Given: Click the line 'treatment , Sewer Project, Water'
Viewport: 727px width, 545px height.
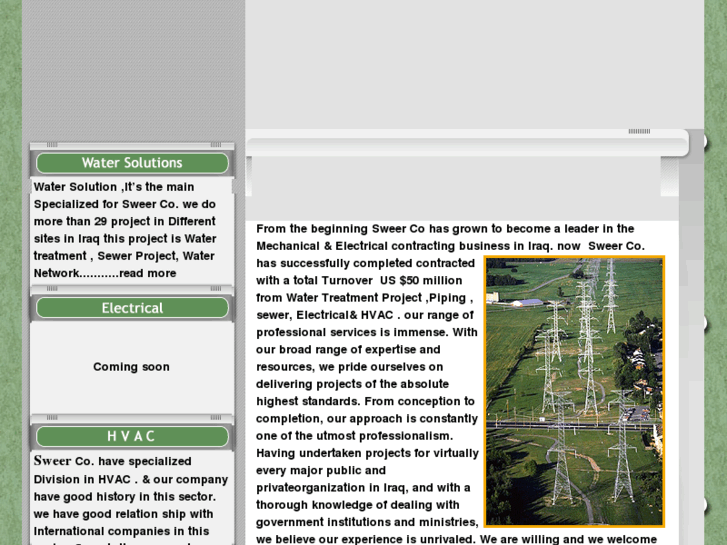Looking at the screenshot, I should pyautogui.click(x=124, y=256).
